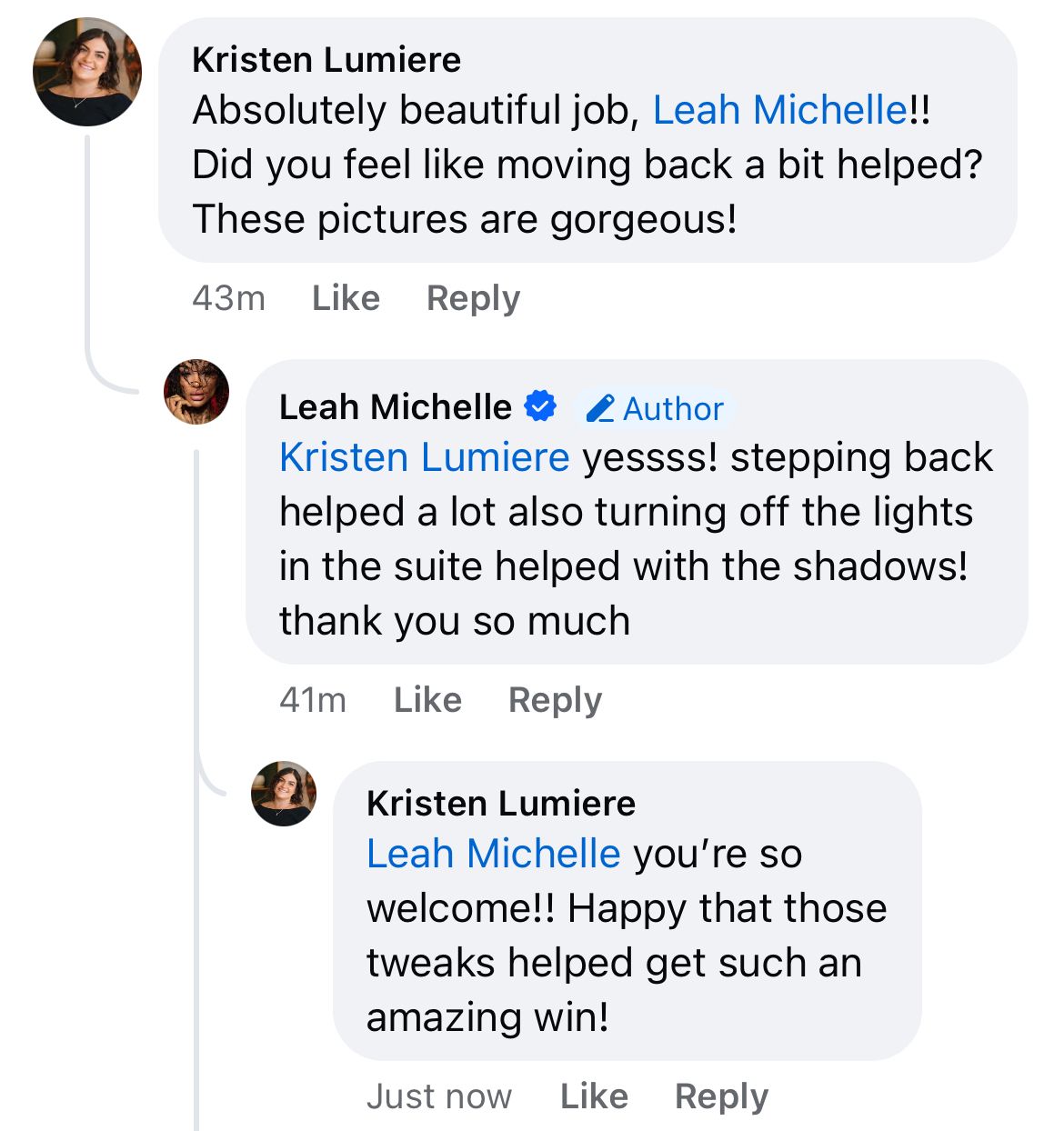
Task: Reply to the comment posted Just now
Action: 721,1096
